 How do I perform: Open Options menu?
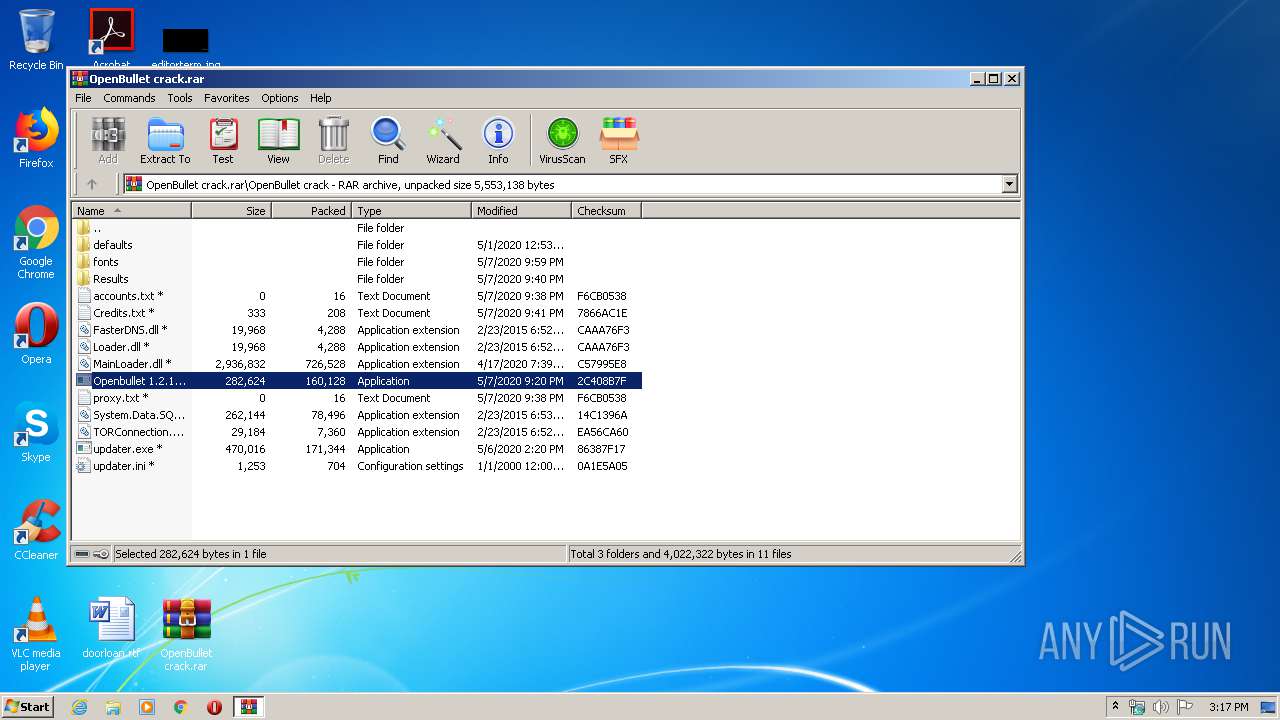[280, 98]
